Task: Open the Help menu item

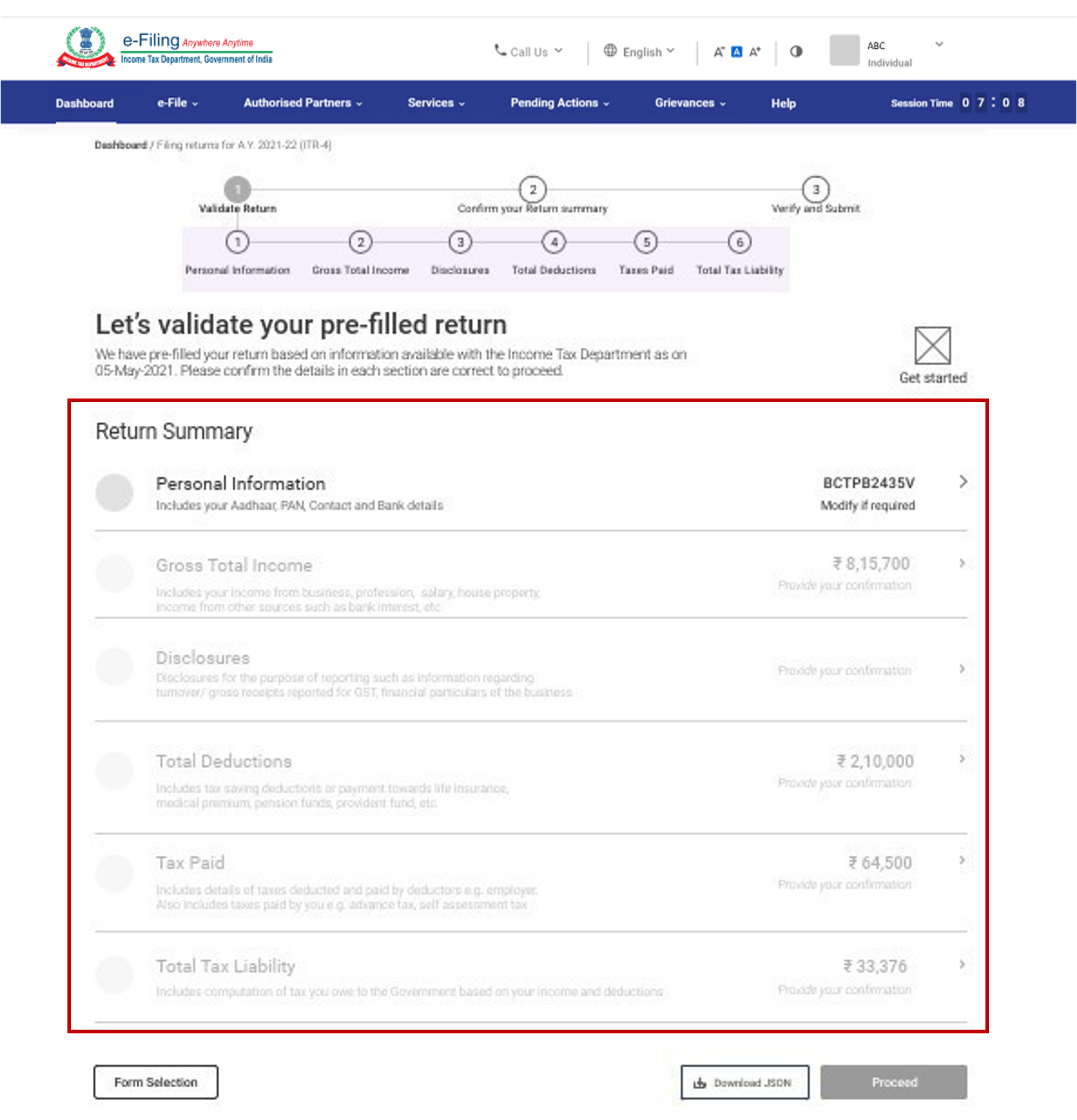Action: click(783, 103)
